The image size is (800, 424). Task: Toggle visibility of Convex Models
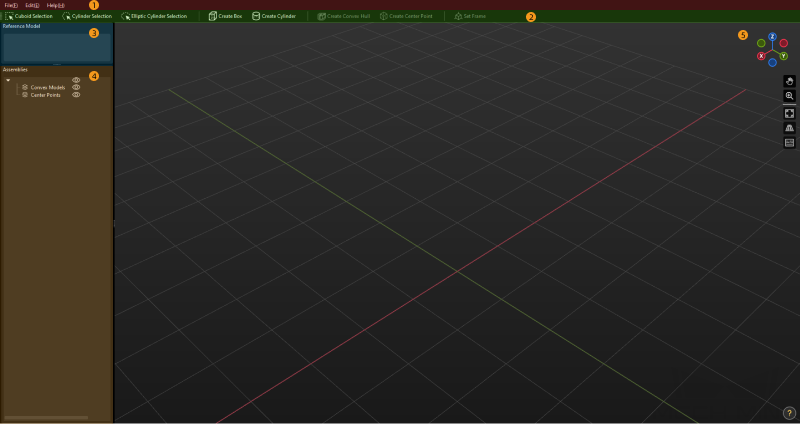tap(76, 87)
